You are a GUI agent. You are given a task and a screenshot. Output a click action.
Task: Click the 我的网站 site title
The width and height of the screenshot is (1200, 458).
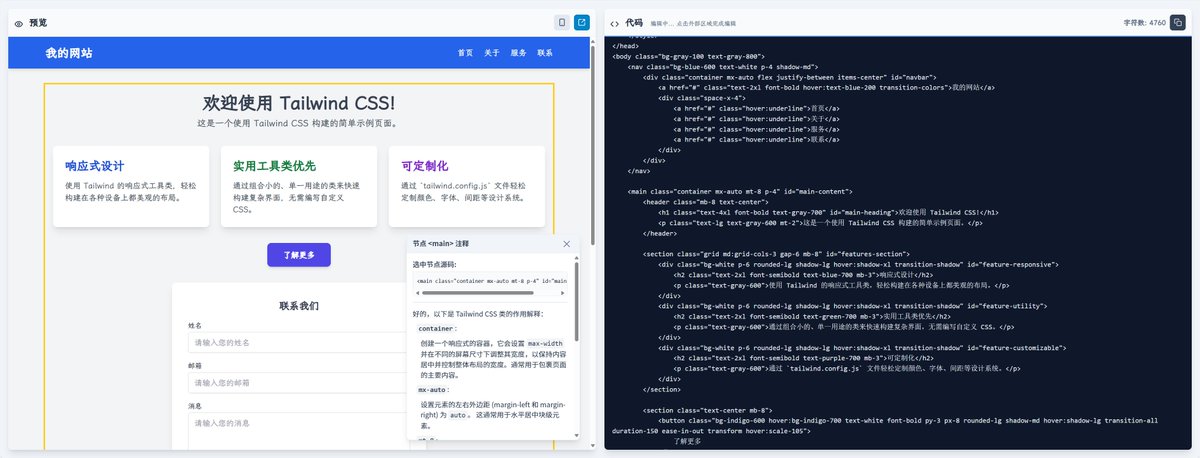pos(69,53)
